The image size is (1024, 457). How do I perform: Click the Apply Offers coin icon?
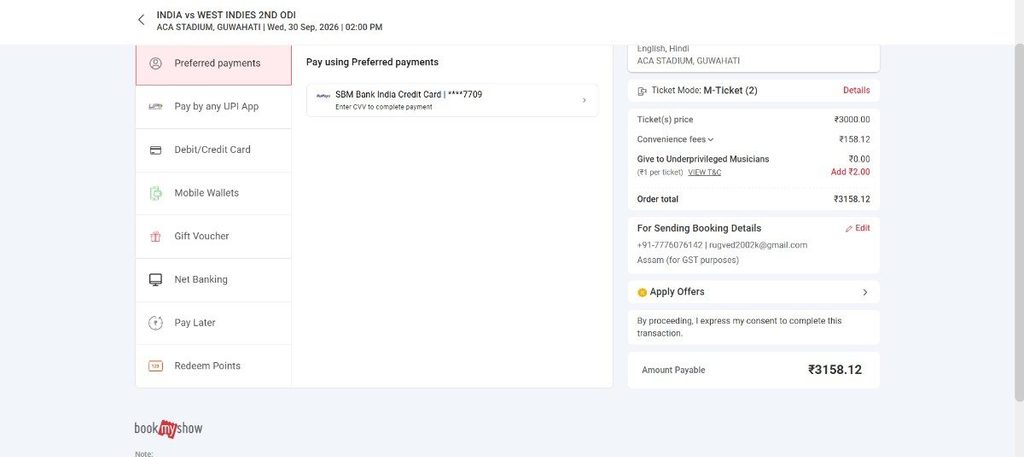click(x=642, y=292)
